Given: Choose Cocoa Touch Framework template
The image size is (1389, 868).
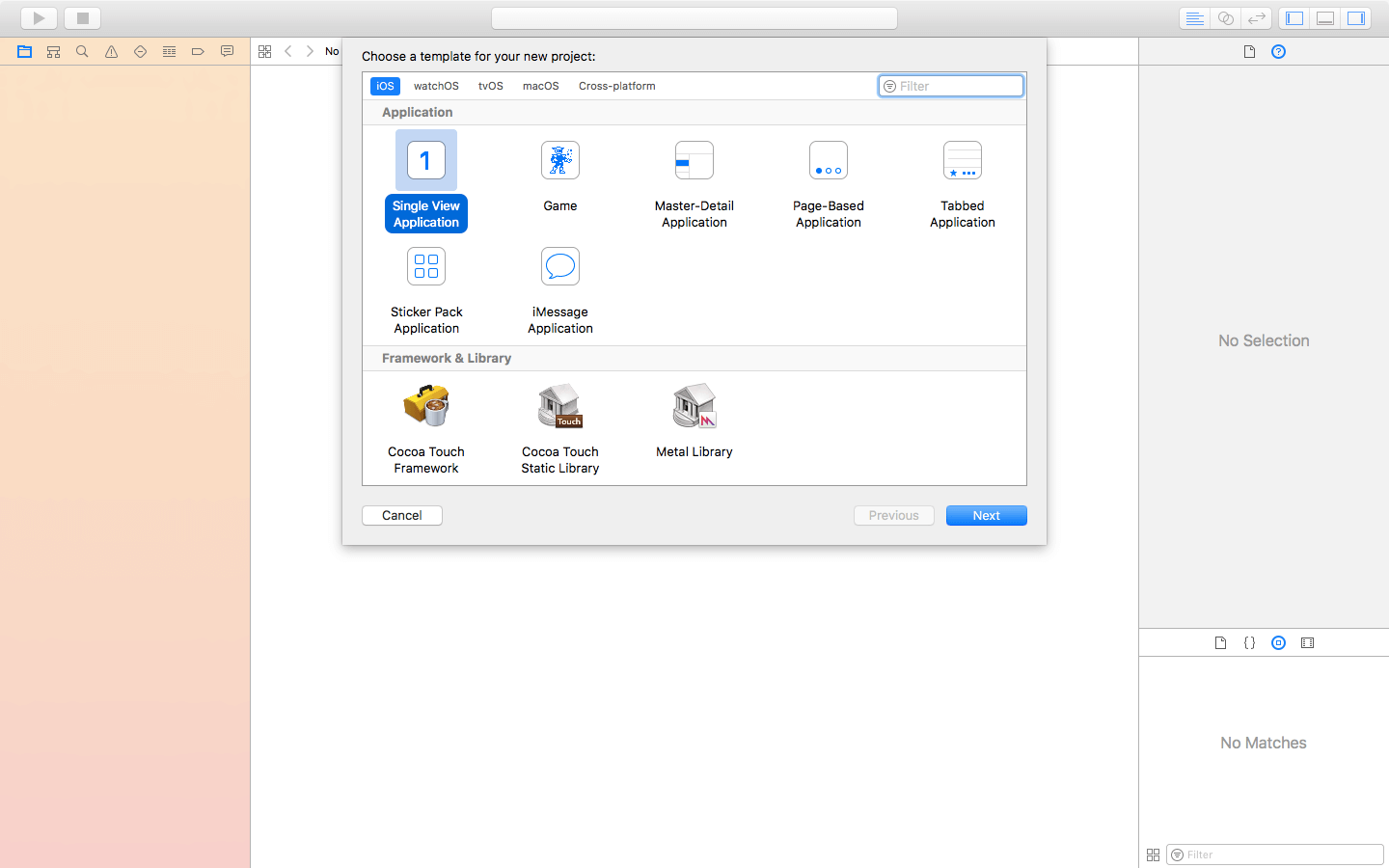Looking at the screenshot, I should point(426,427).
